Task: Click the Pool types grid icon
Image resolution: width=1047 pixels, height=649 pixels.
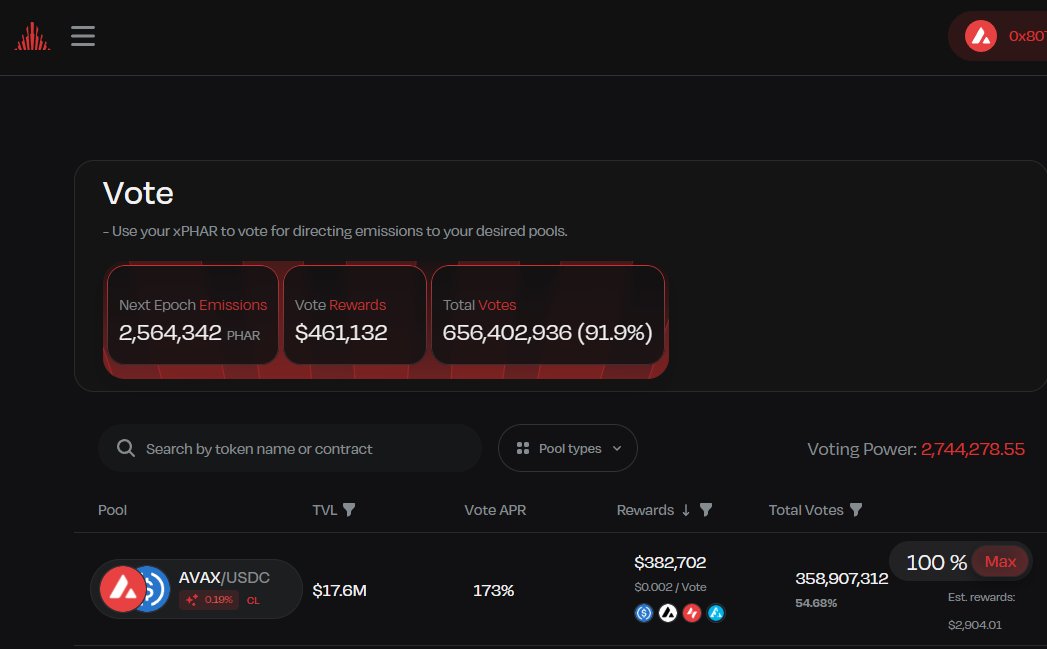Action: click(x=523, y=448)
